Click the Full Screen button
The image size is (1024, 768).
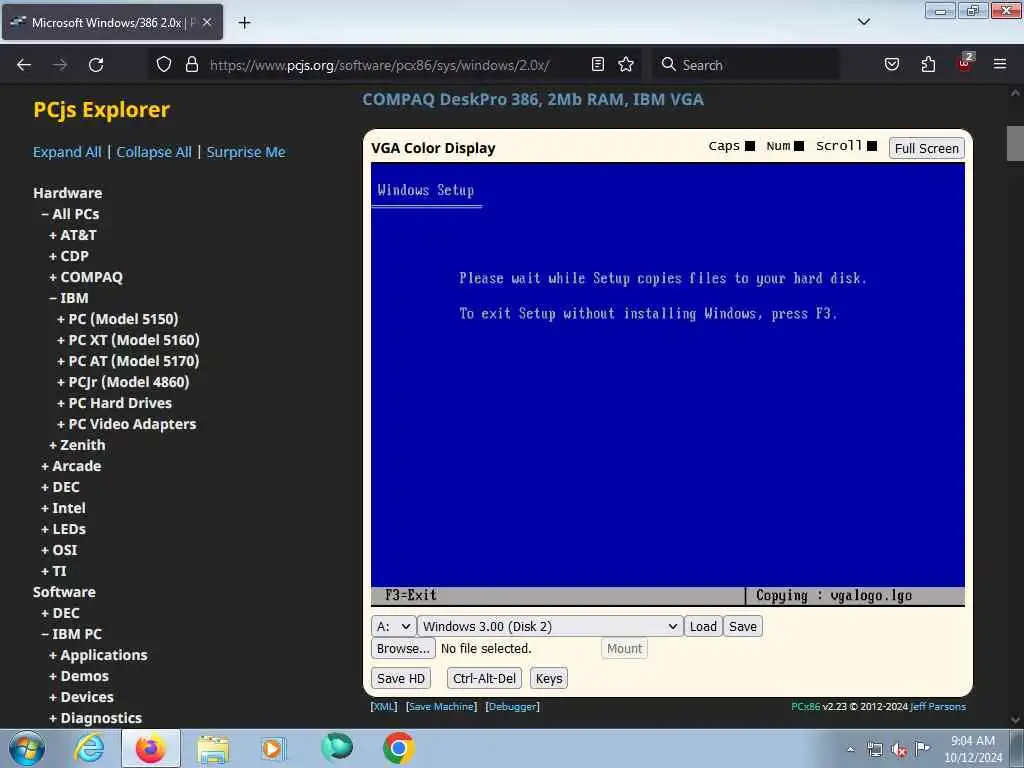926,148
